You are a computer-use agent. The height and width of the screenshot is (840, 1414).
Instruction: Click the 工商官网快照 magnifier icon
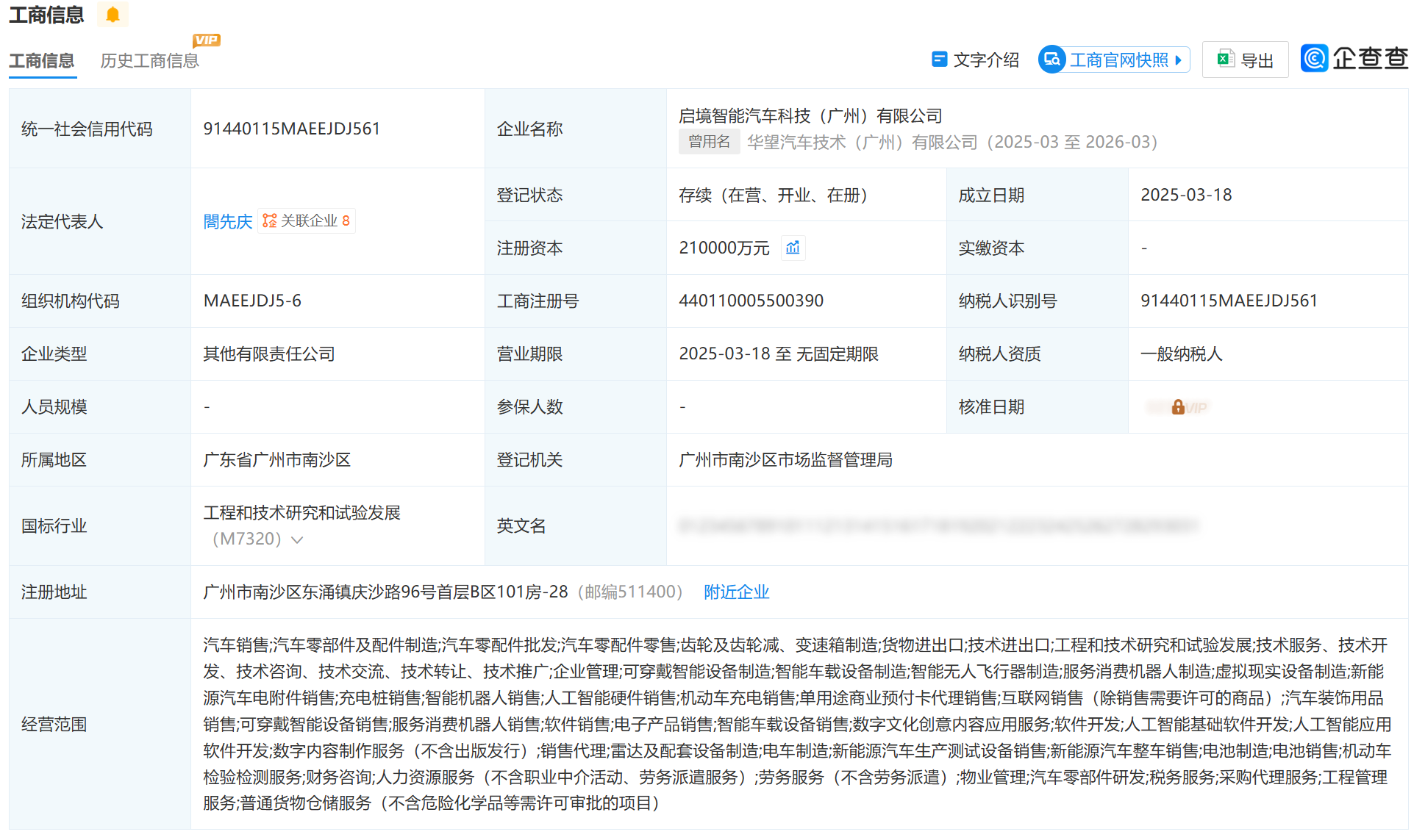point(1052,60)
